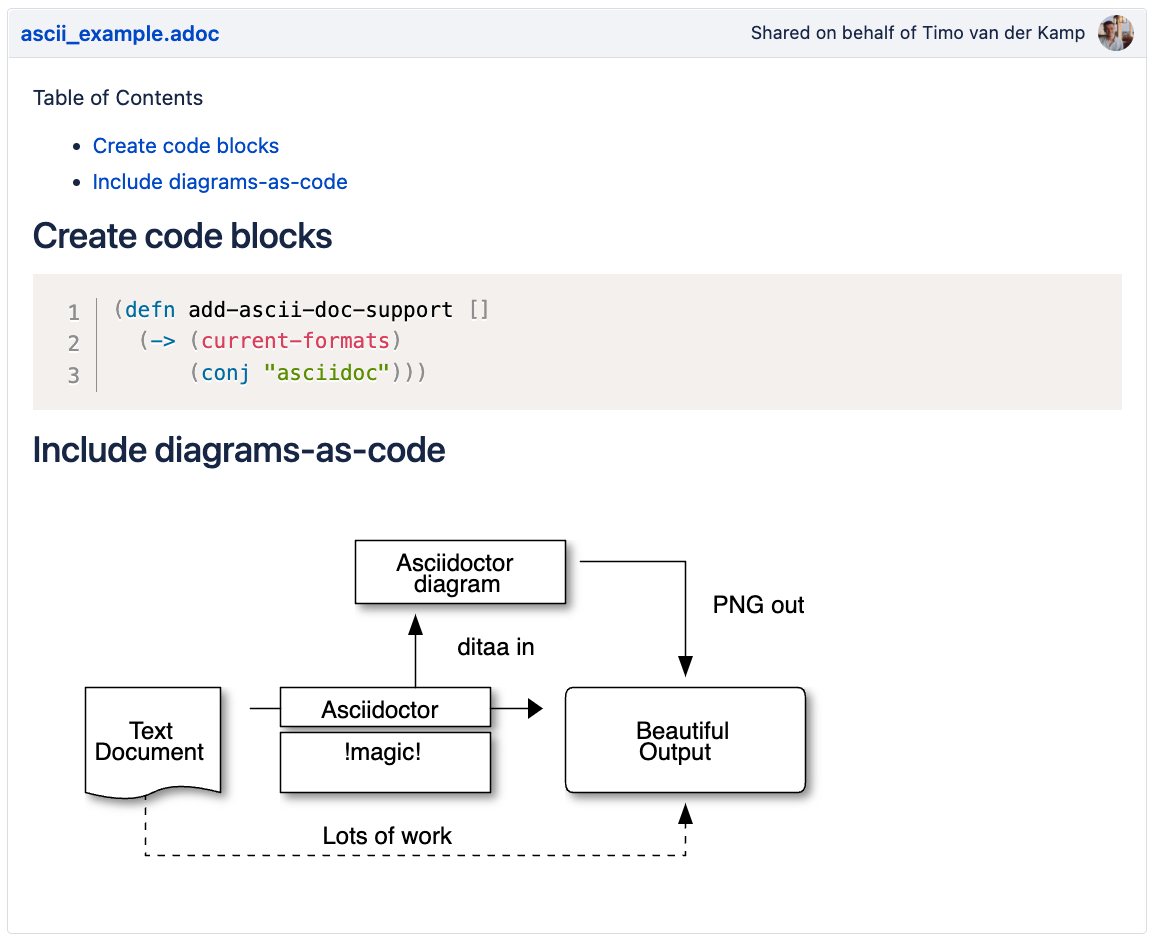Click the '!magic!' box in the diagram
The width and height of the screenshot is (1158, 945).
pos(385,762)
